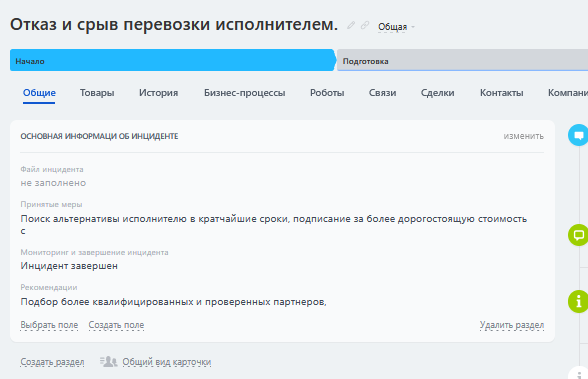Click изменить in the incident section

click(523, 136)
